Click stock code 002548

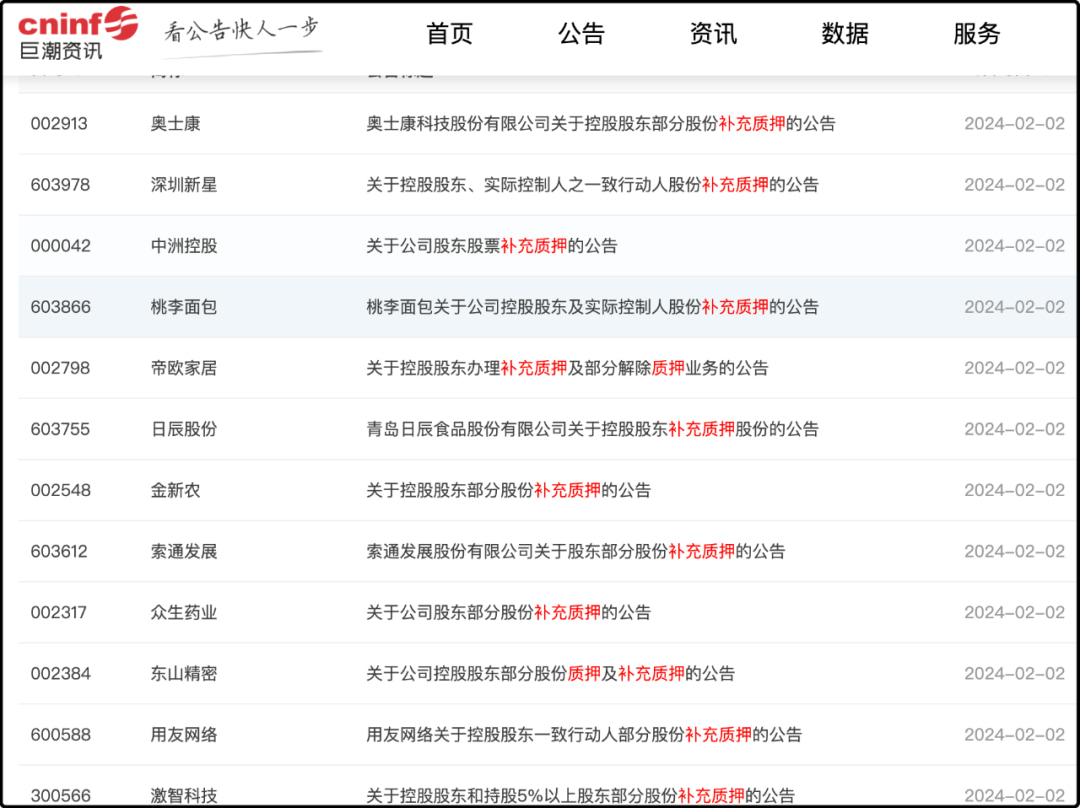coord(61,490)
